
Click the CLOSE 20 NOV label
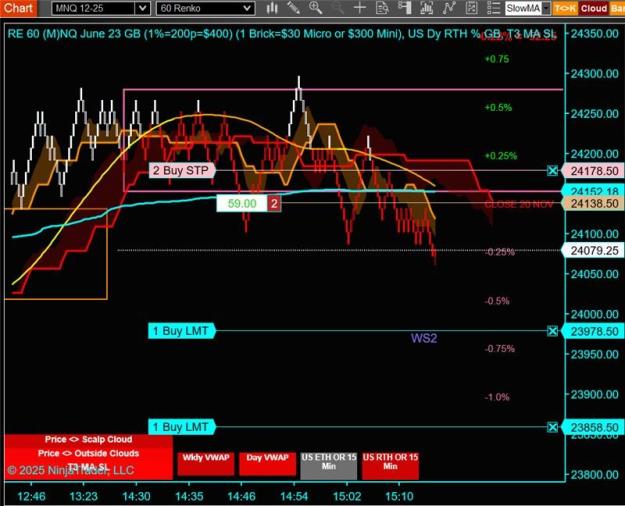tap(519, 204)
